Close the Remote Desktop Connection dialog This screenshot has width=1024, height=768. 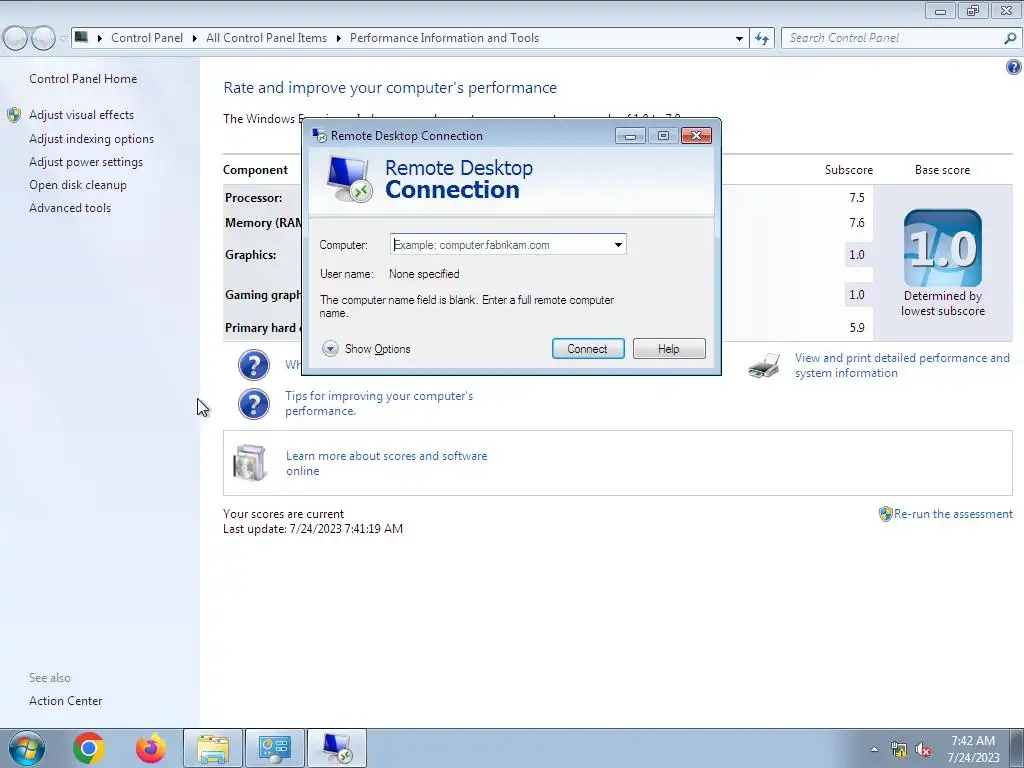[x=696, y=136]
